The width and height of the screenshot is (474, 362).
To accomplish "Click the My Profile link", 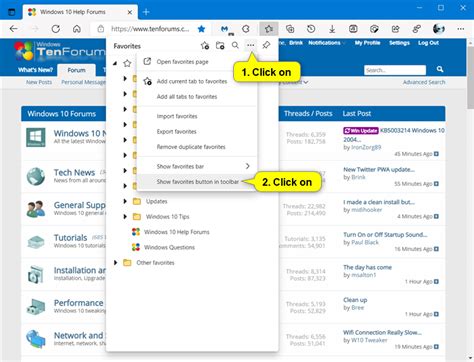I will [x=367, y=43].
